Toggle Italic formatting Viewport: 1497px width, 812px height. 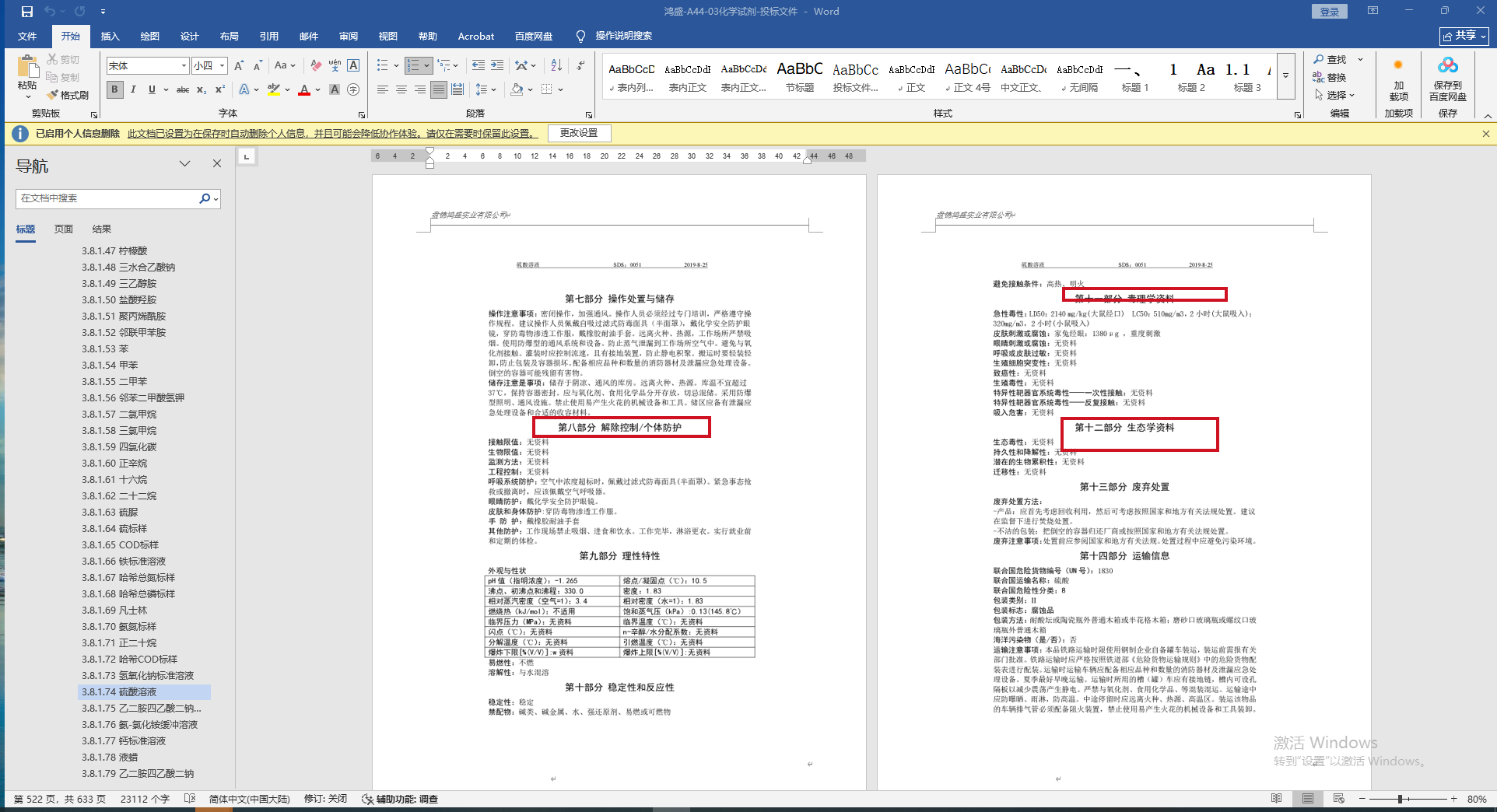133,89
